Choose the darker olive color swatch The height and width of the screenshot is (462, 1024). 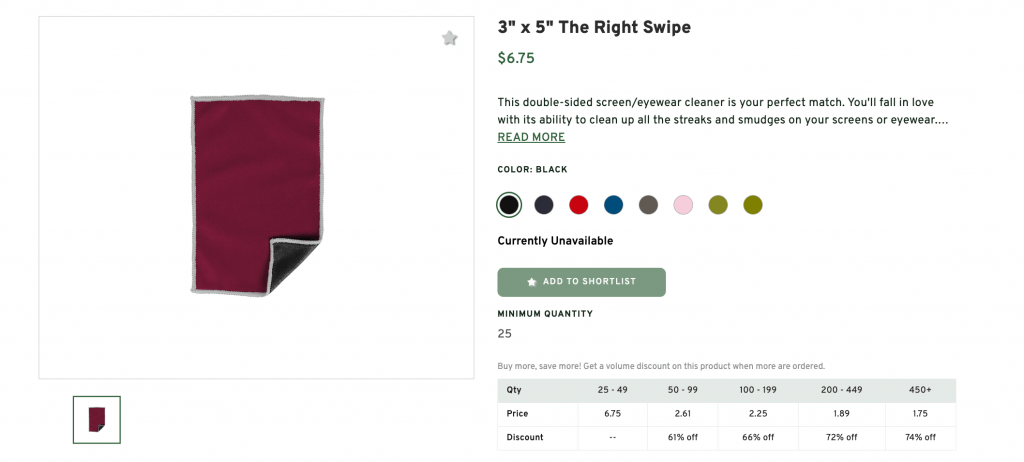click(x=752, y=205)
